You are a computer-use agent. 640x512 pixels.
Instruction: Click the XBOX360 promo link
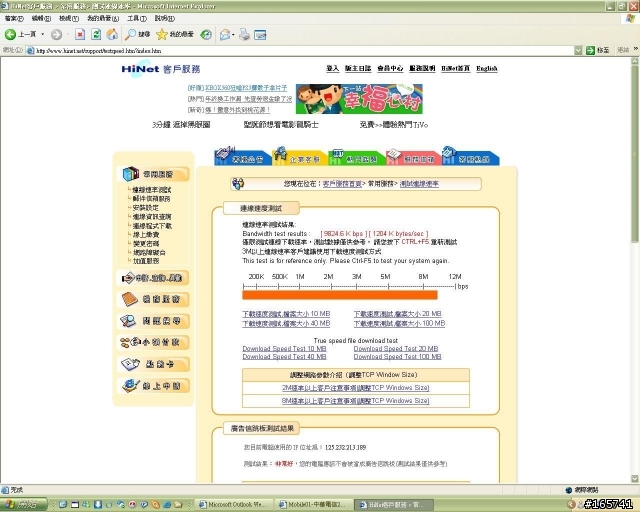[x=246, y=88]
